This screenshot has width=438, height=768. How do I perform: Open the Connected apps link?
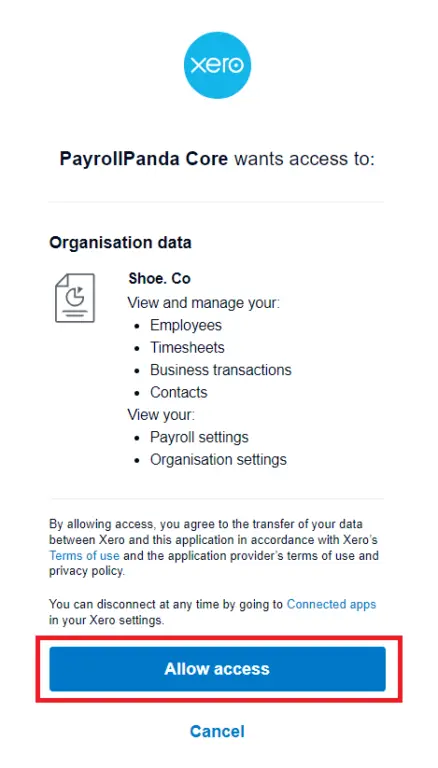click(331, 604)
